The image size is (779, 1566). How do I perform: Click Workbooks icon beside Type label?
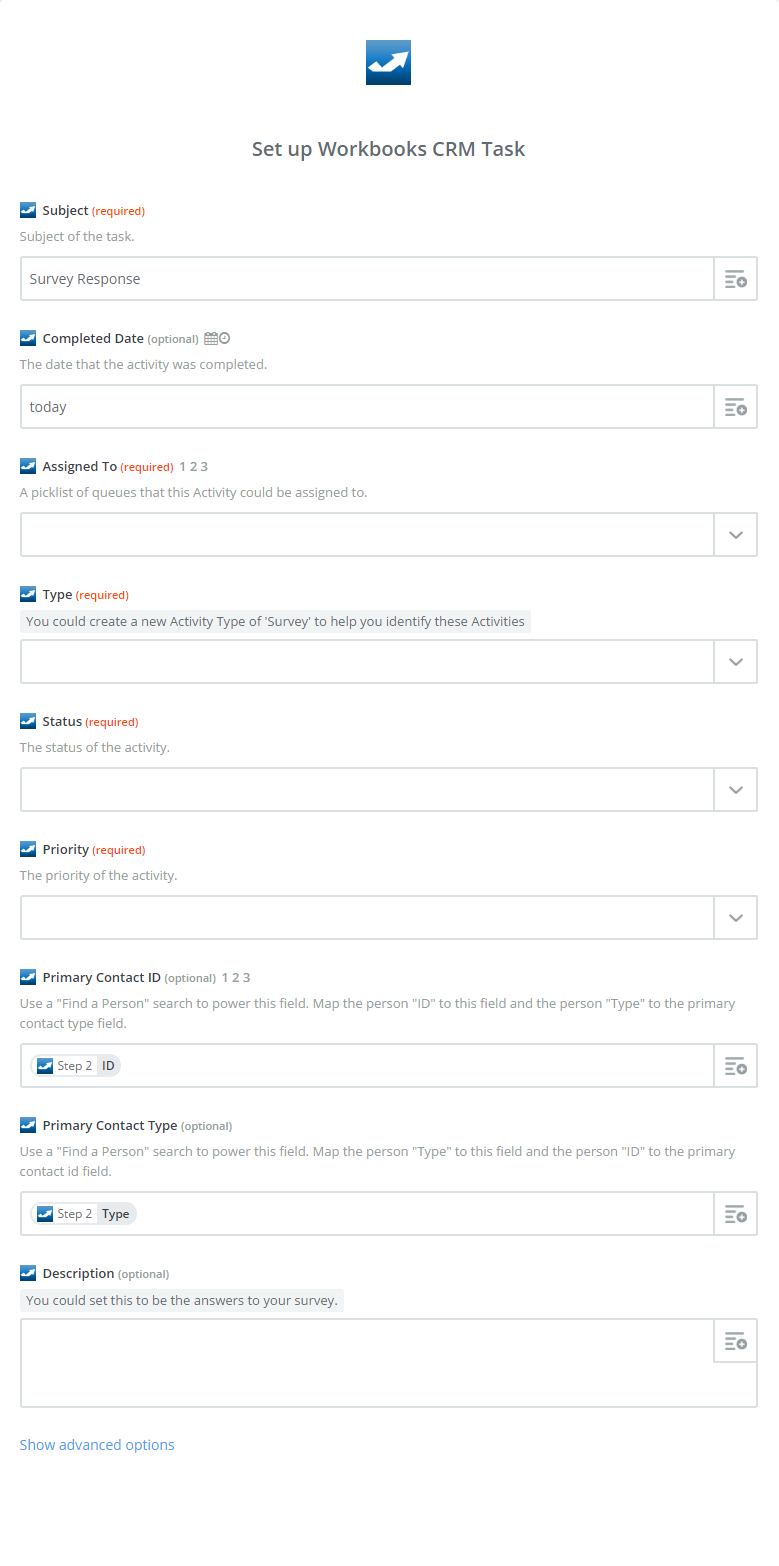(x=28, y=595)
